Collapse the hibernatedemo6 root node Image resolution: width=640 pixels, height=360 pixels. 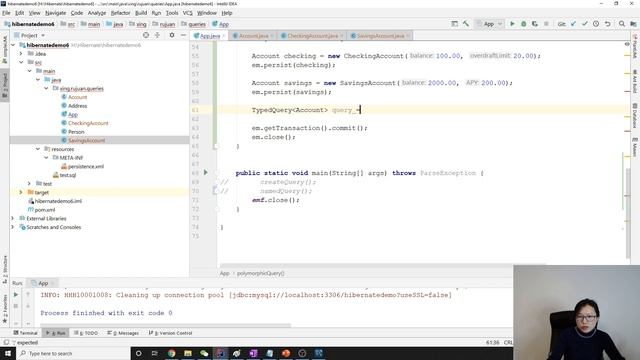coord(13,45)
